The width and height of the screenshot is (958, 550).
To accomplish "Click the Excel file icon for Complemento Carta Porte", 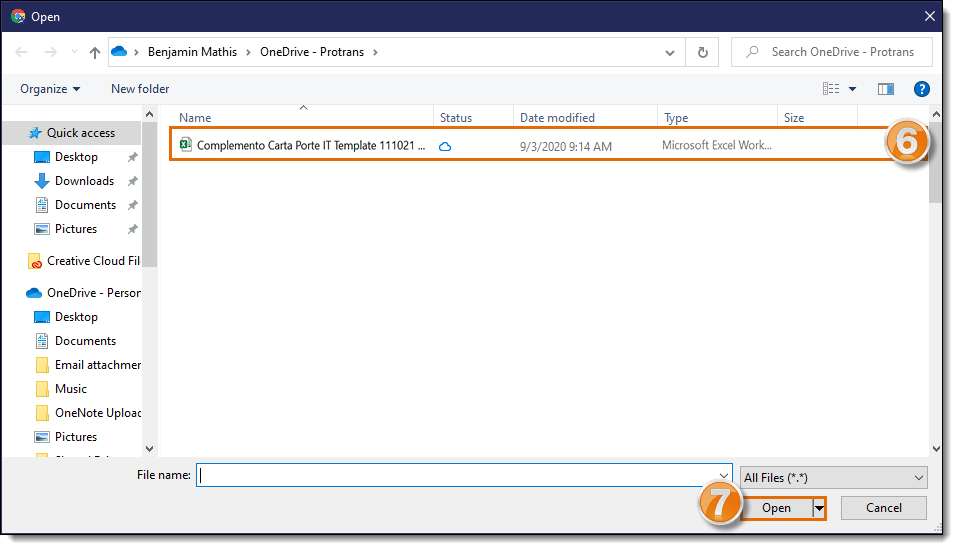I will click(185, 145).
